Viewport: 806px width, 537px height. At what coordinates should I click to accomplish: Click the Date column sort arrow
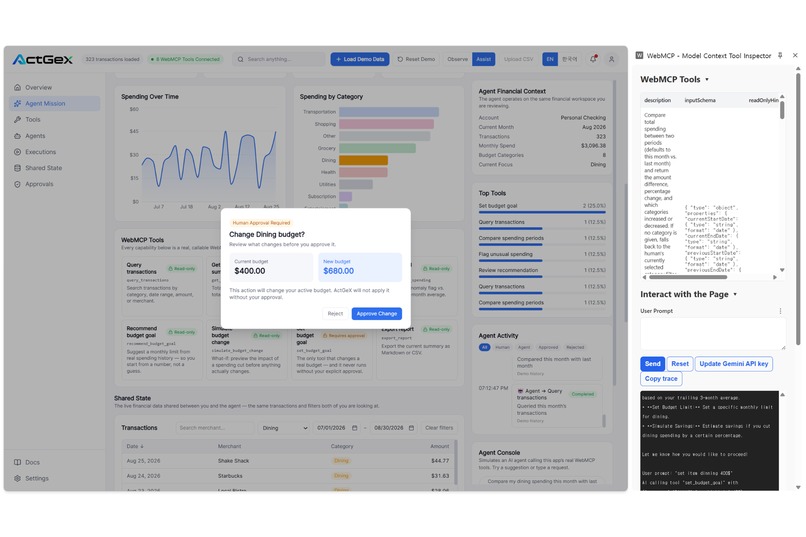coord(142,446)
